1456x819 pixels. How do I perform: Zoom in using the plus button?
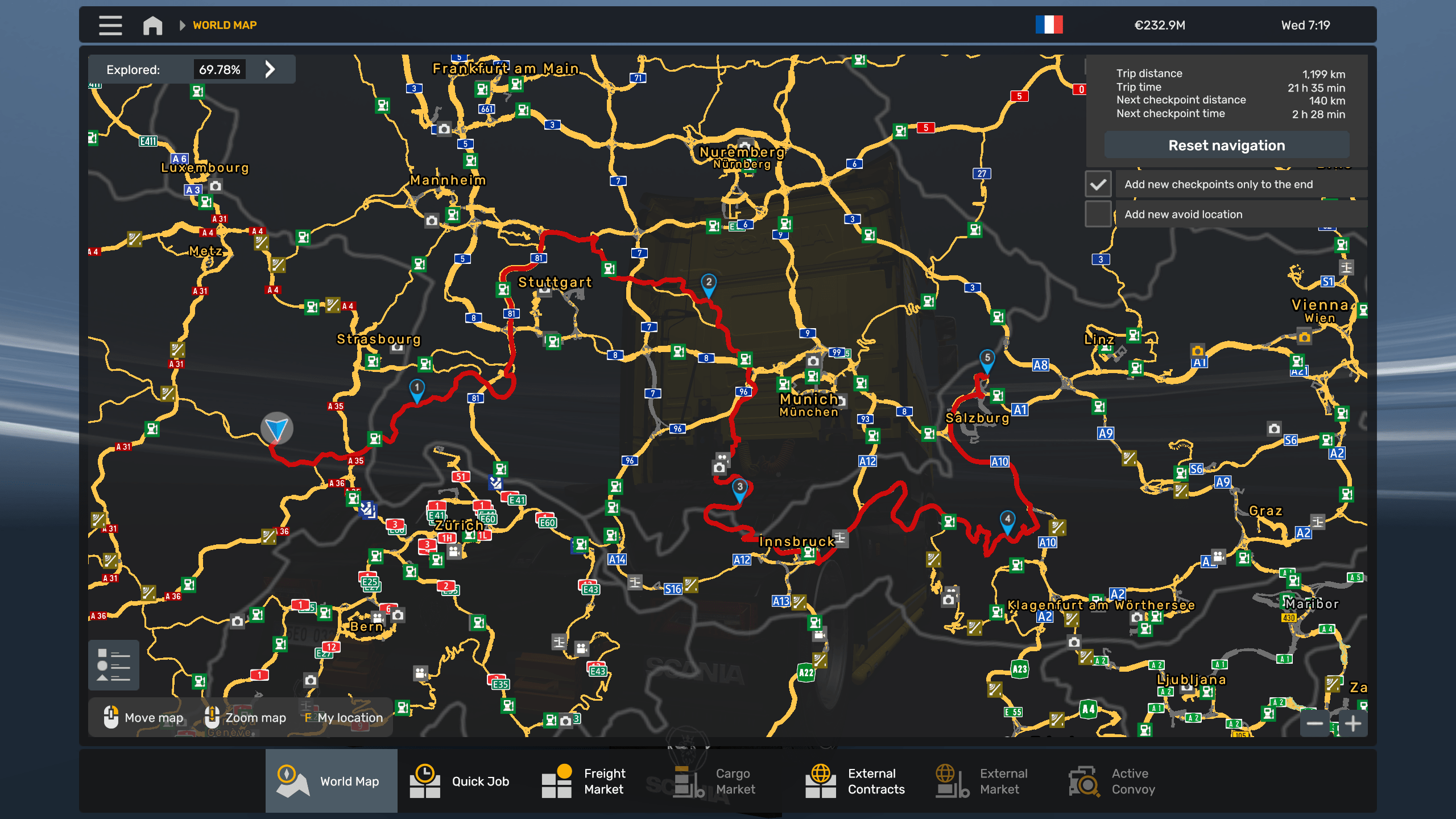(x=1353, y=723)
